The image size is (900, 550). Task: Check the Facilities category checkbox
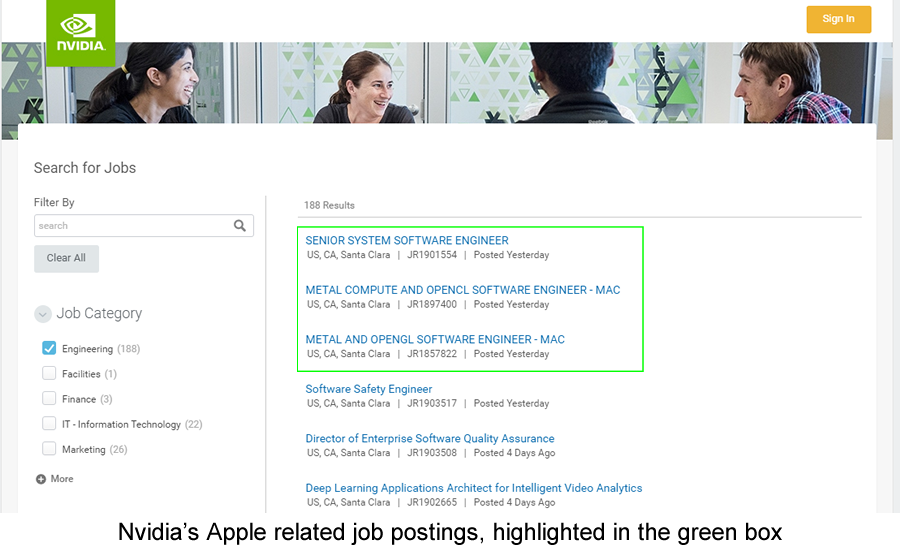[49, 373]
